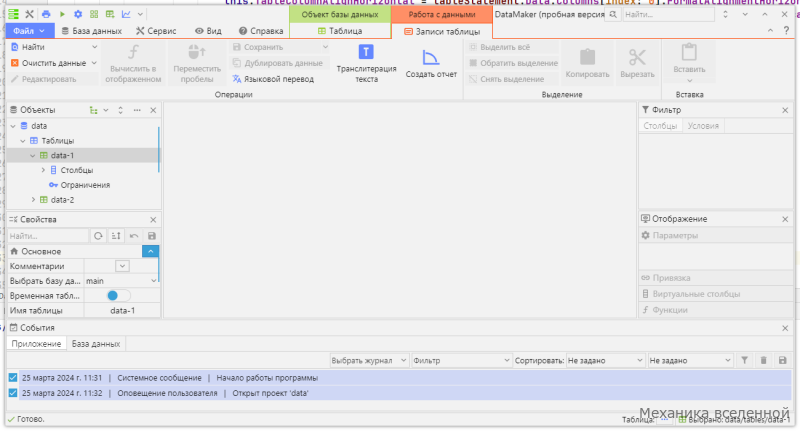800x431 pixels.
Task: Open the Сервис menu
Action: [156, 31]
